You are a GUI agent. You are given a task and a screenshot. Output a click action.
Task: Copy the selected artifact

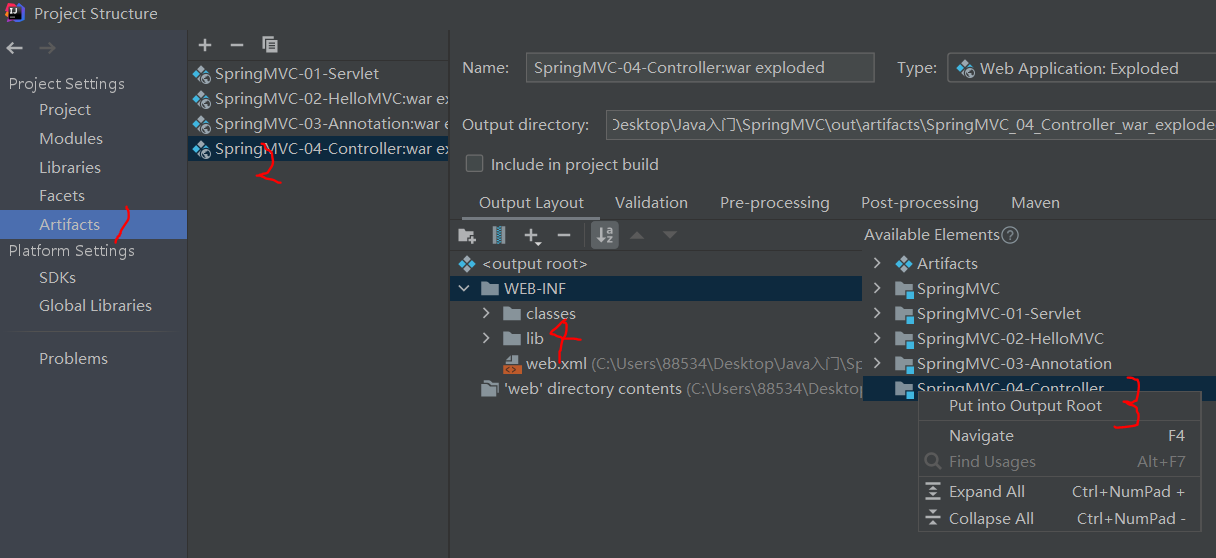click(x=270, y=45)
